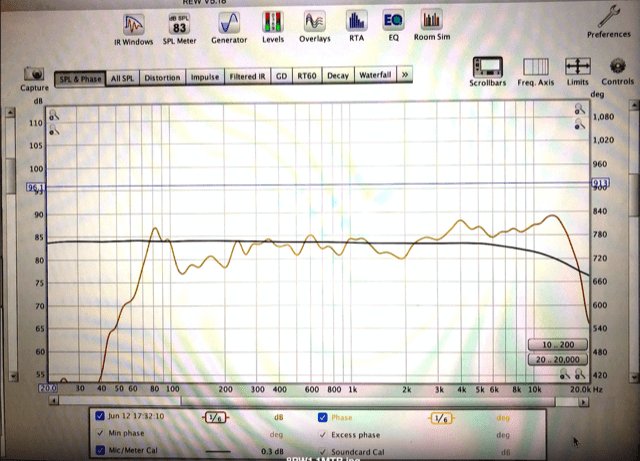Switch to the All SPL tab

(x=122, y=78)
